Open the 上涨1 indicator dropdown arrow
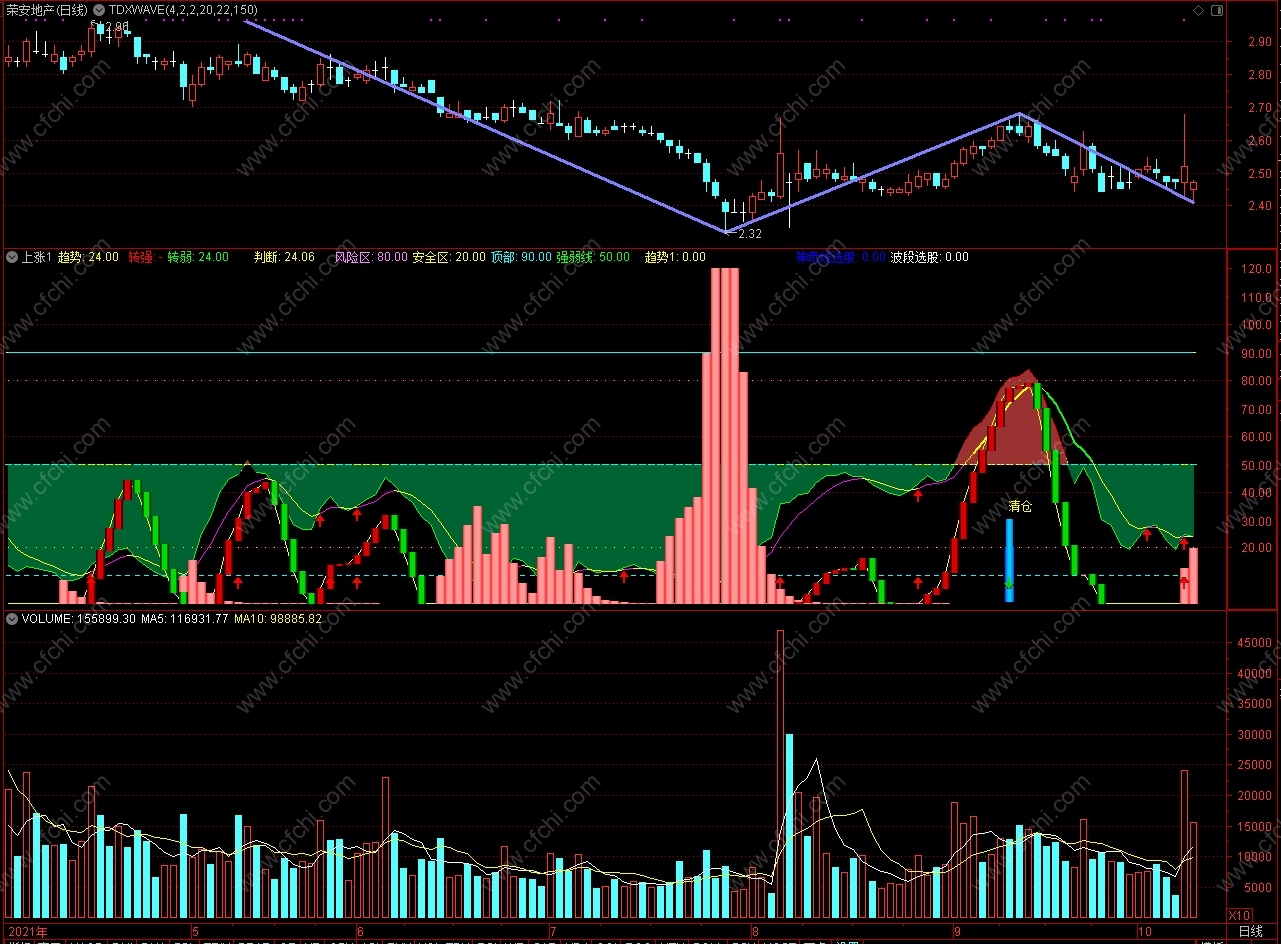1281x944 pixels. point(12,257)
